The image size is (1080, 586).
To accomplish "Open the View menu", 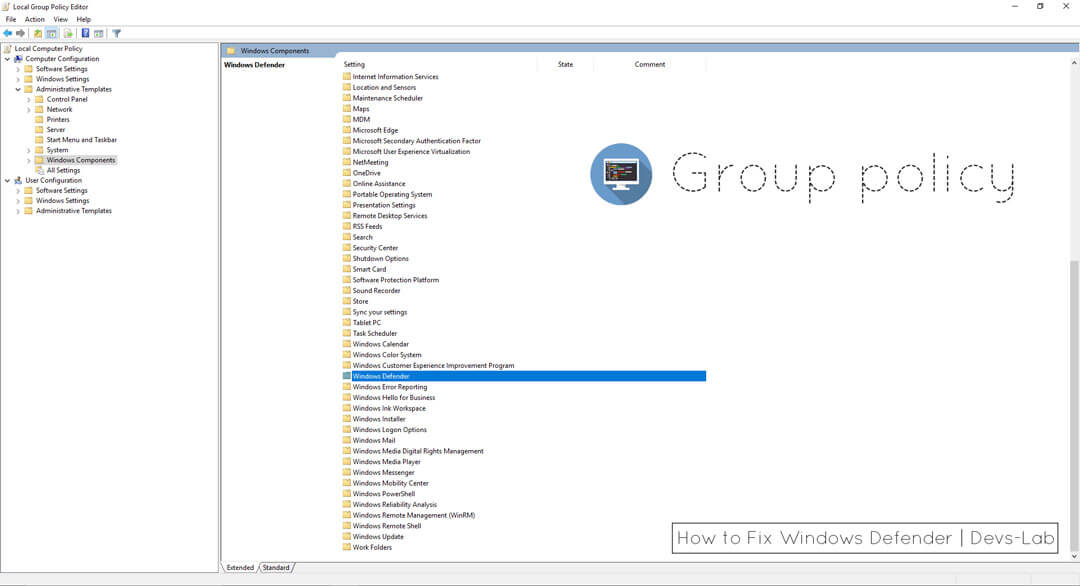I will (61, 19).
